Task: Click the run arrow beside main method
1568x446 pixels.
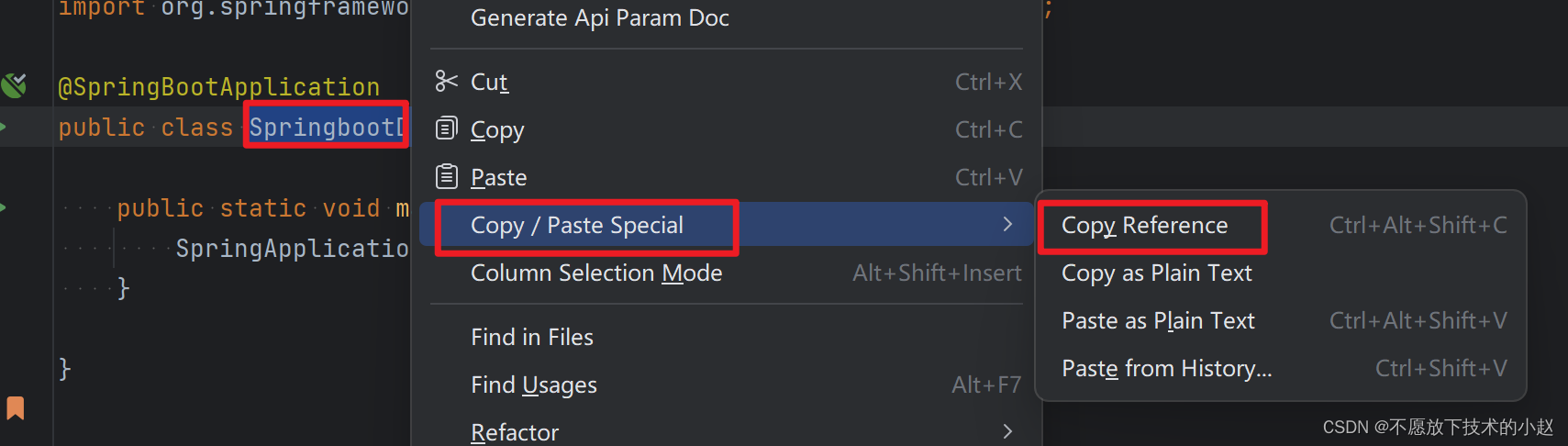Action: click(x=4, y=208)
